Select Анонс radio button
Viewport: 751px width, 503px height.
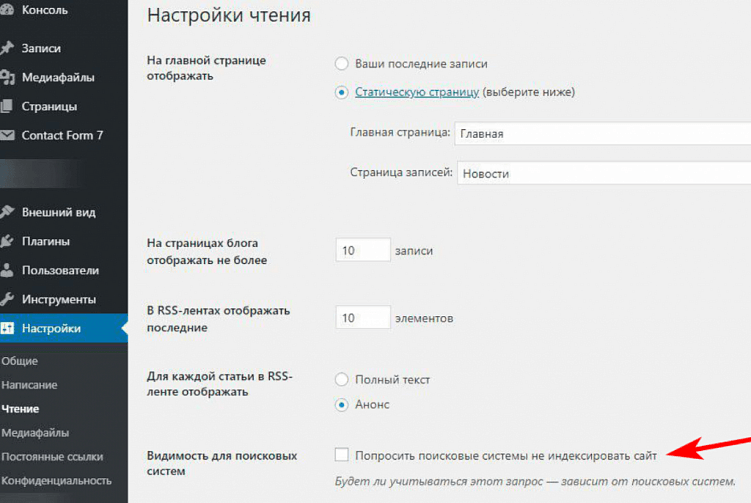[341, 405]
